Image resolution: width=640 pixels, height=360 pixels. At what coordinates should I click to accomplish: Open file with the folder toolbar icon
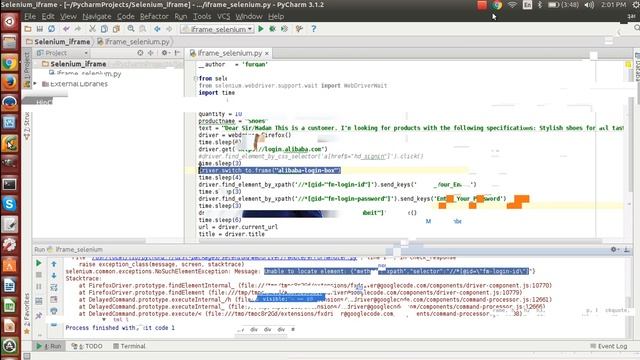click(x=28, y=29)
